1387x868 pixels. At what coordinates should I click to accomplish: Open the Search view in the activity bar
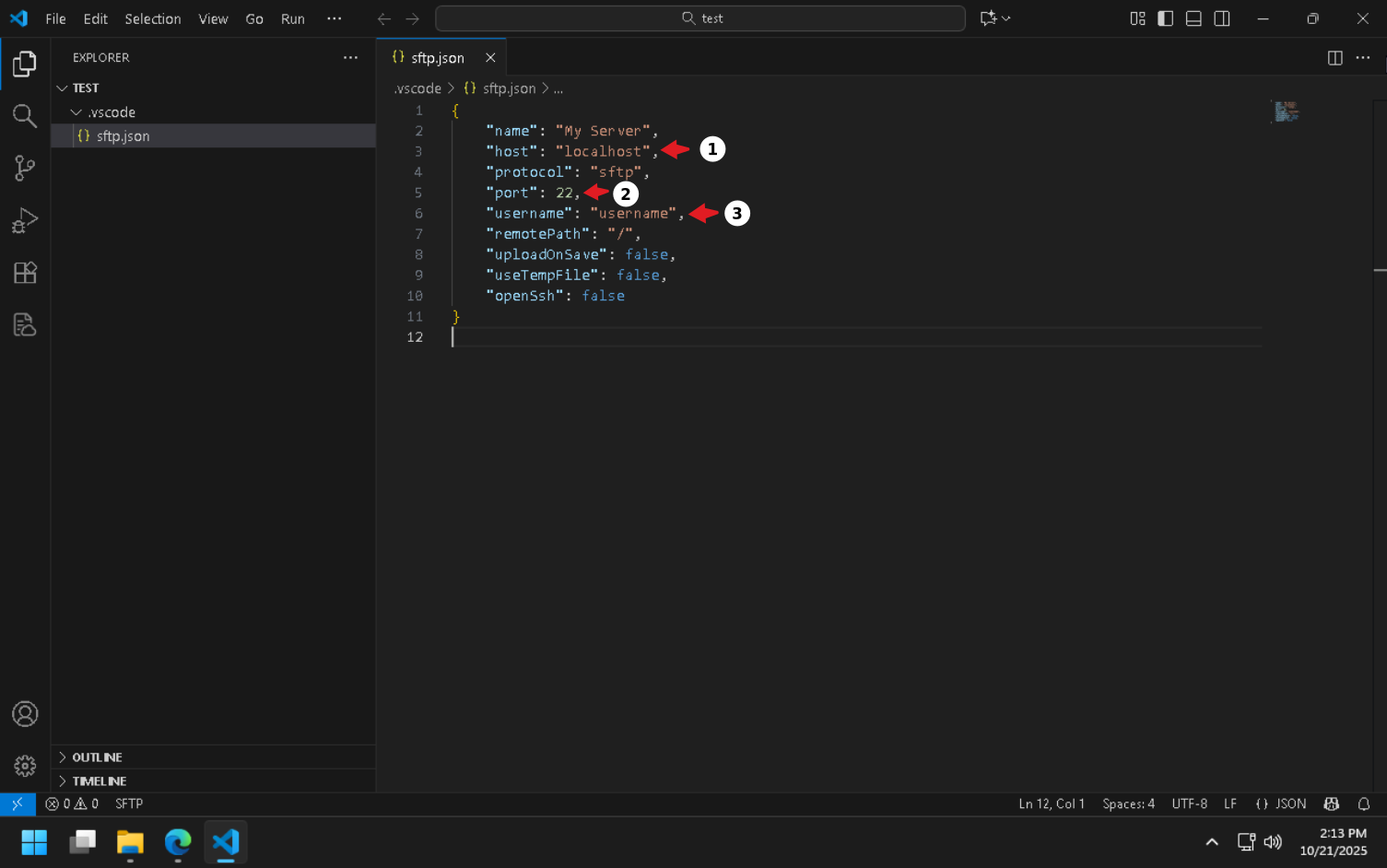24,116
